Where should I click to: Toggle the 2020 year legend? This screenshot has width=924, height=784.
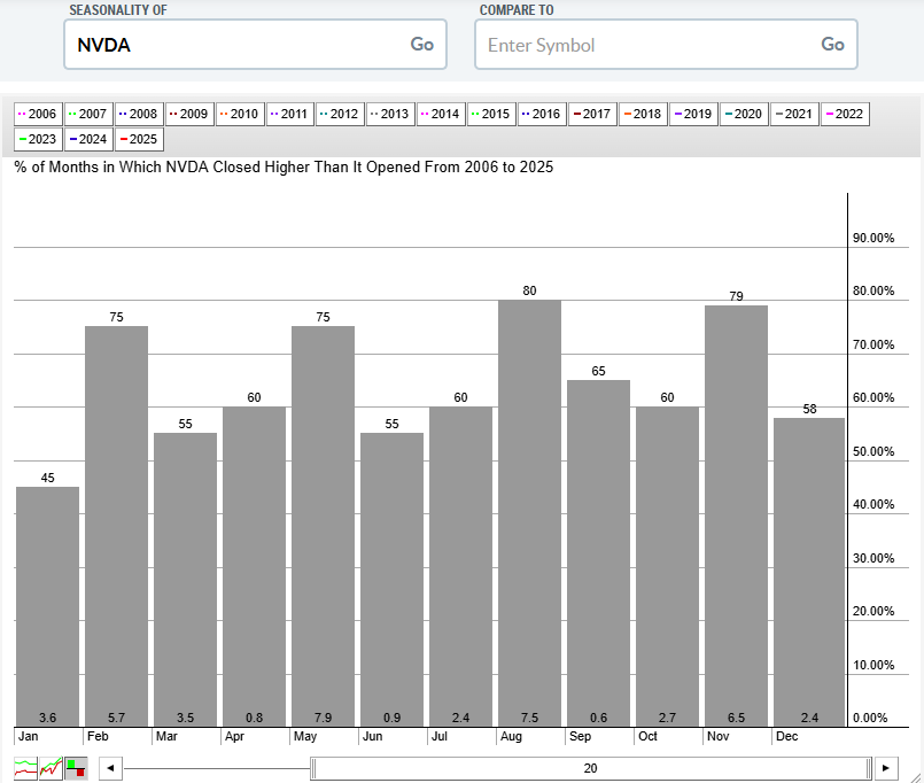pyautogui.click(x=742, y=114)
